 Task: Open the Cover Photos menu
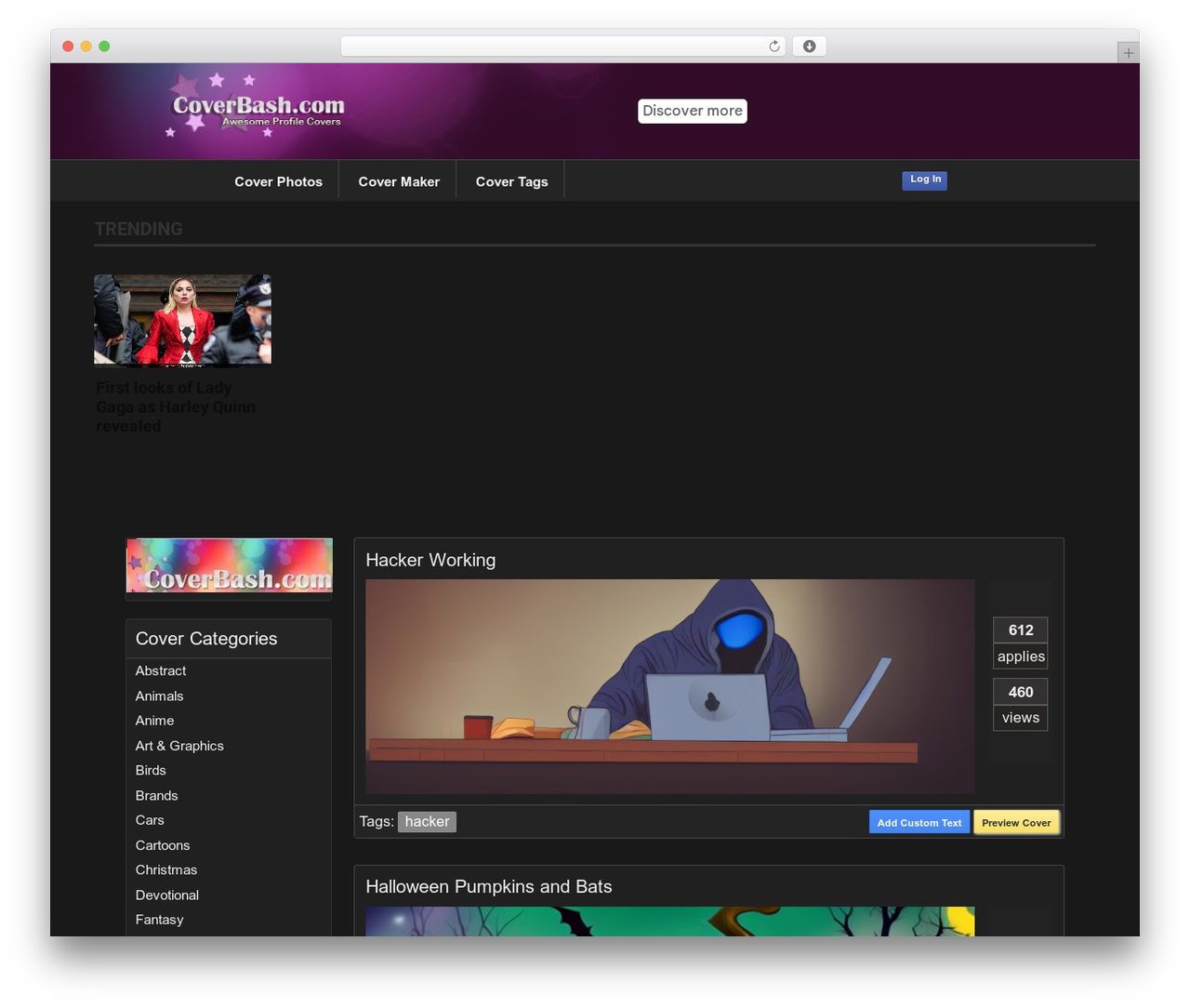[x=278, y=181]
